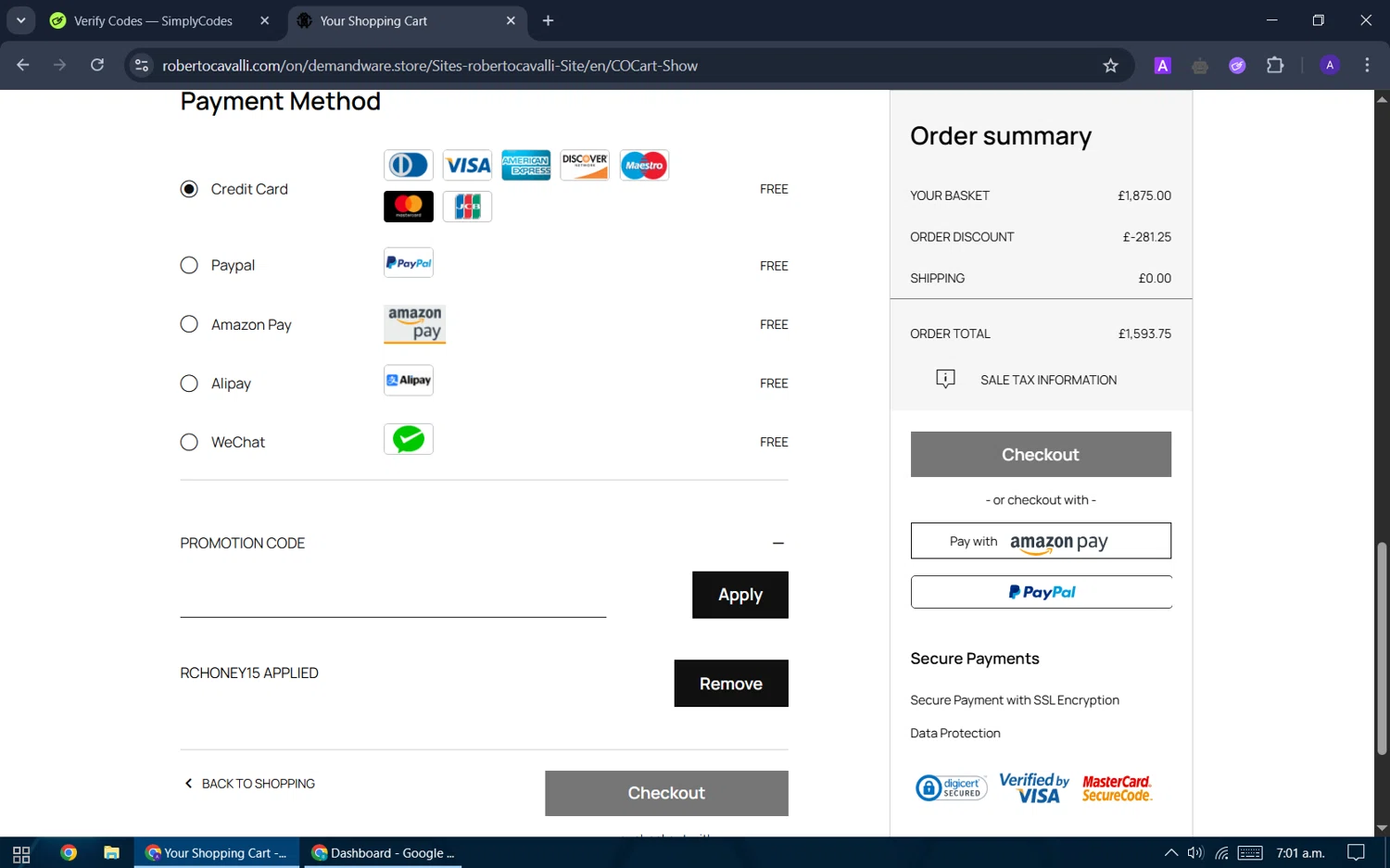Collapse the Promotion Code section
This screenshot has width=1390, height=868.
click(x=778, y=543)
